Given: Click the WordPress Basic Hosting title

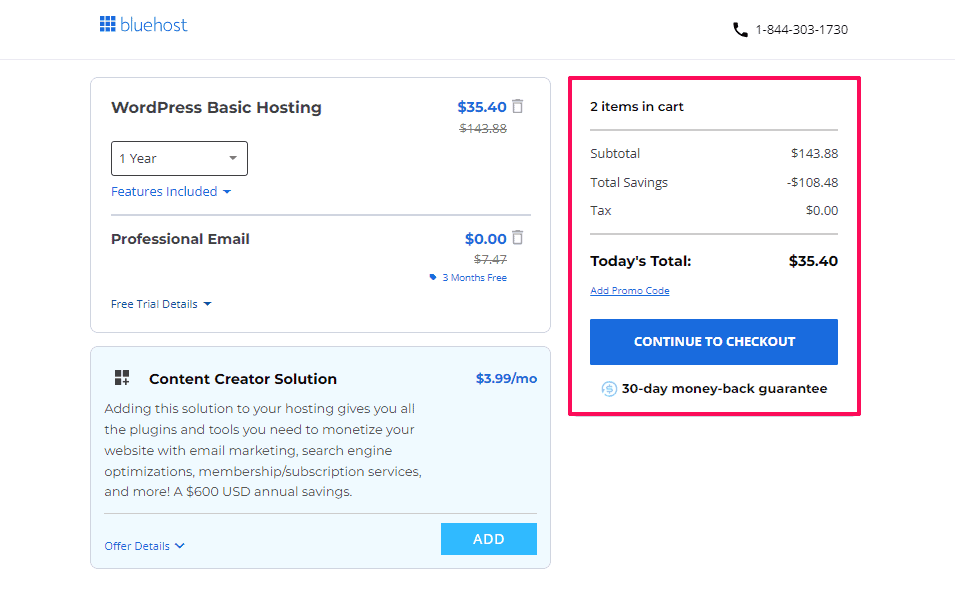Looking at the screenshot, I should (x=216, y=108).
